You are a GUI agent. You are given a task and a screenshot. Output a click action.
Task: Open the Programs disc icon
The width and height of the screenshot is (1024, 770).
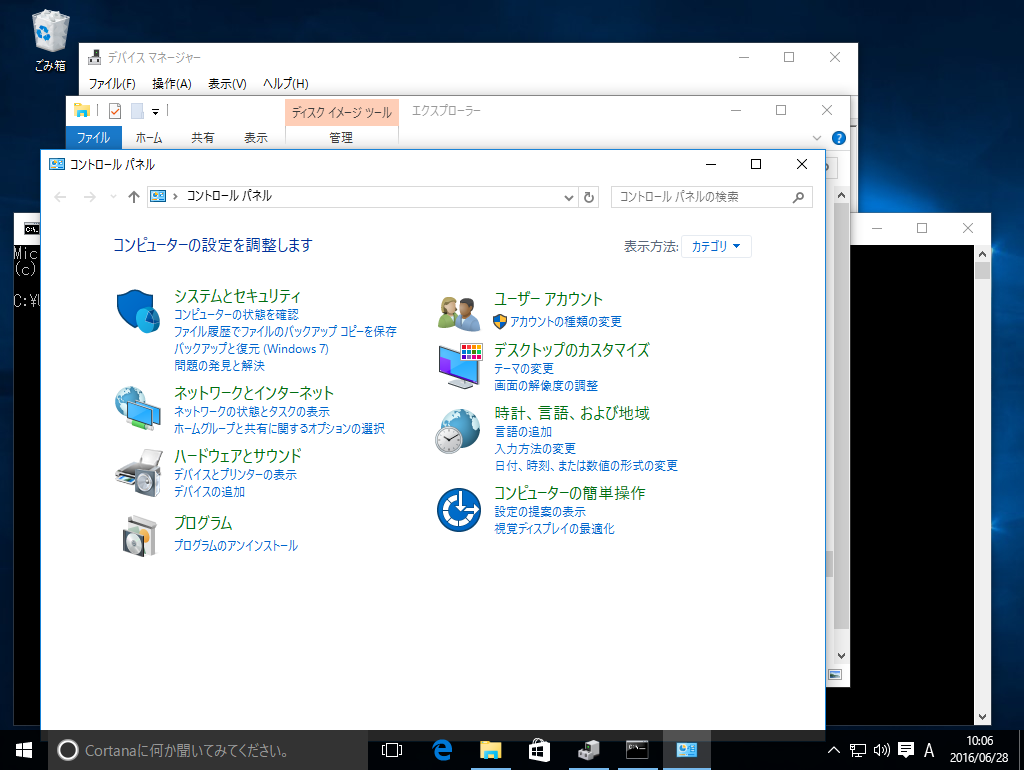click(140, 536)
